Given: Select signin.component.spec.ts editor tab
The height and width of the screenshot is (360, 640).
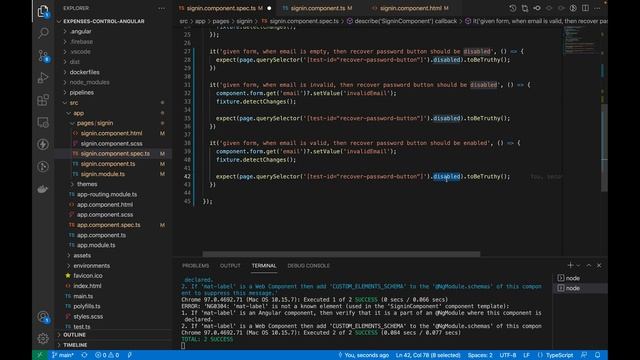Looking at the screenshot, I should (x=224, y=8).
